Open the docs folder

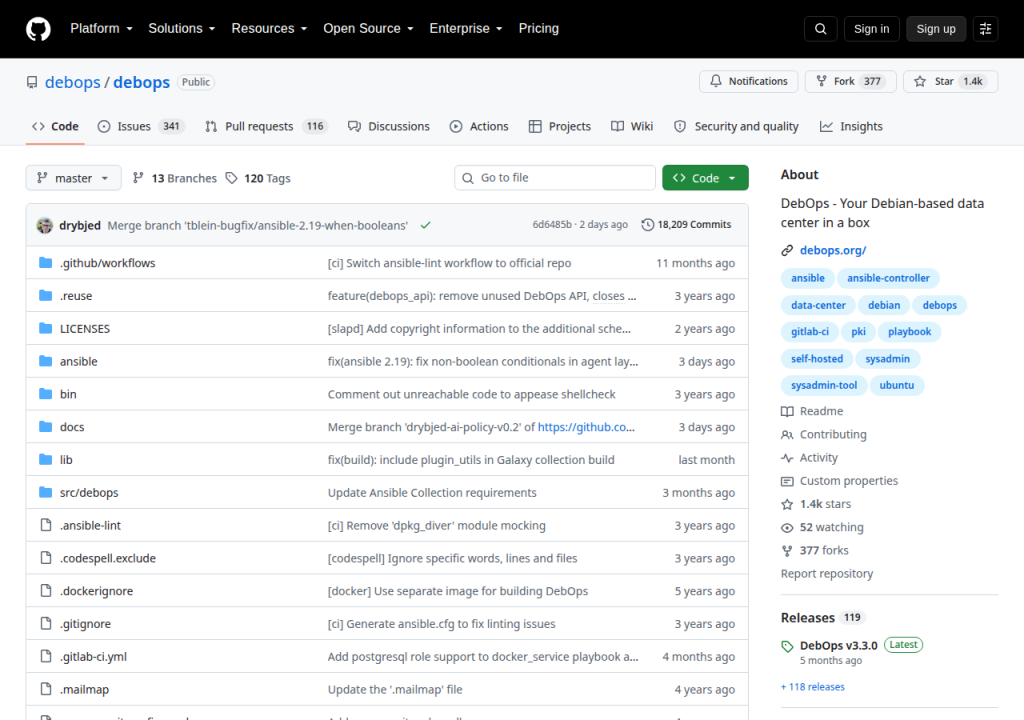(x=72, y=427)
